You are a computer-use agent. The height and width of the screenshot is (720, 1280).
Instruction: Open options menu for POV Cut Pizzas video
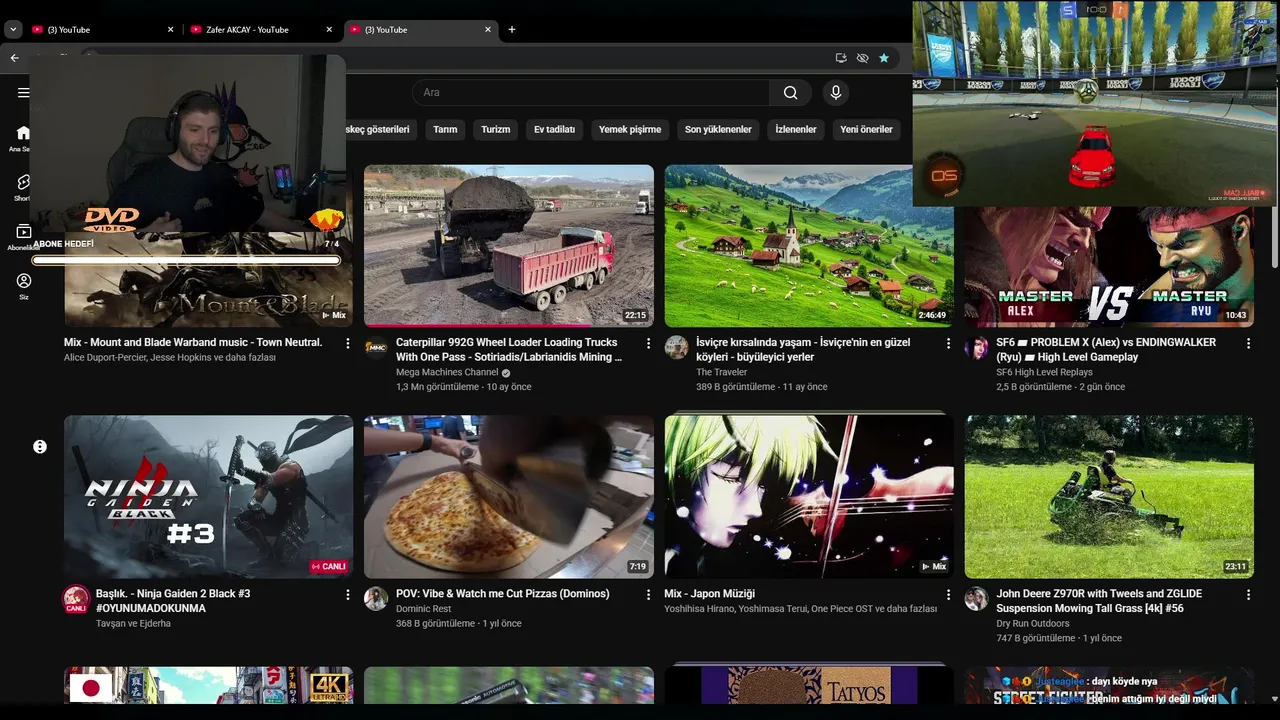[x=648, y=594]
